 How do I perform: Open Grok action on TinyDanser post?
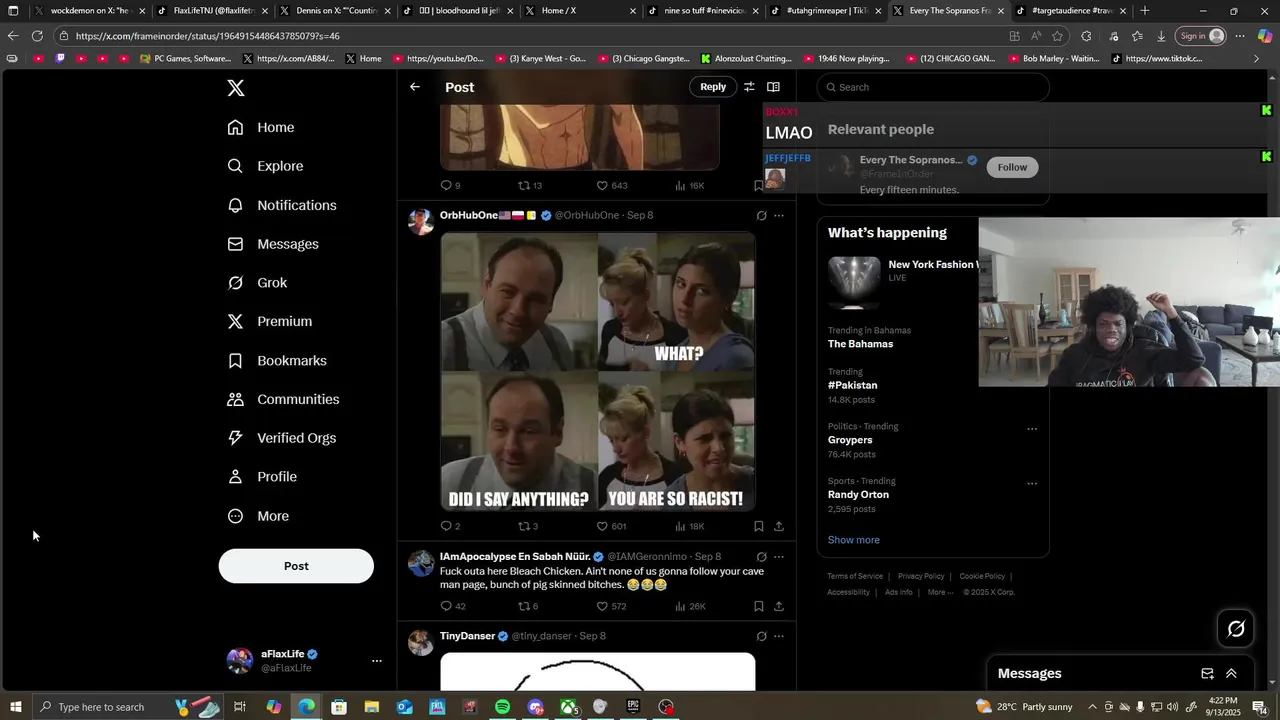761,636
